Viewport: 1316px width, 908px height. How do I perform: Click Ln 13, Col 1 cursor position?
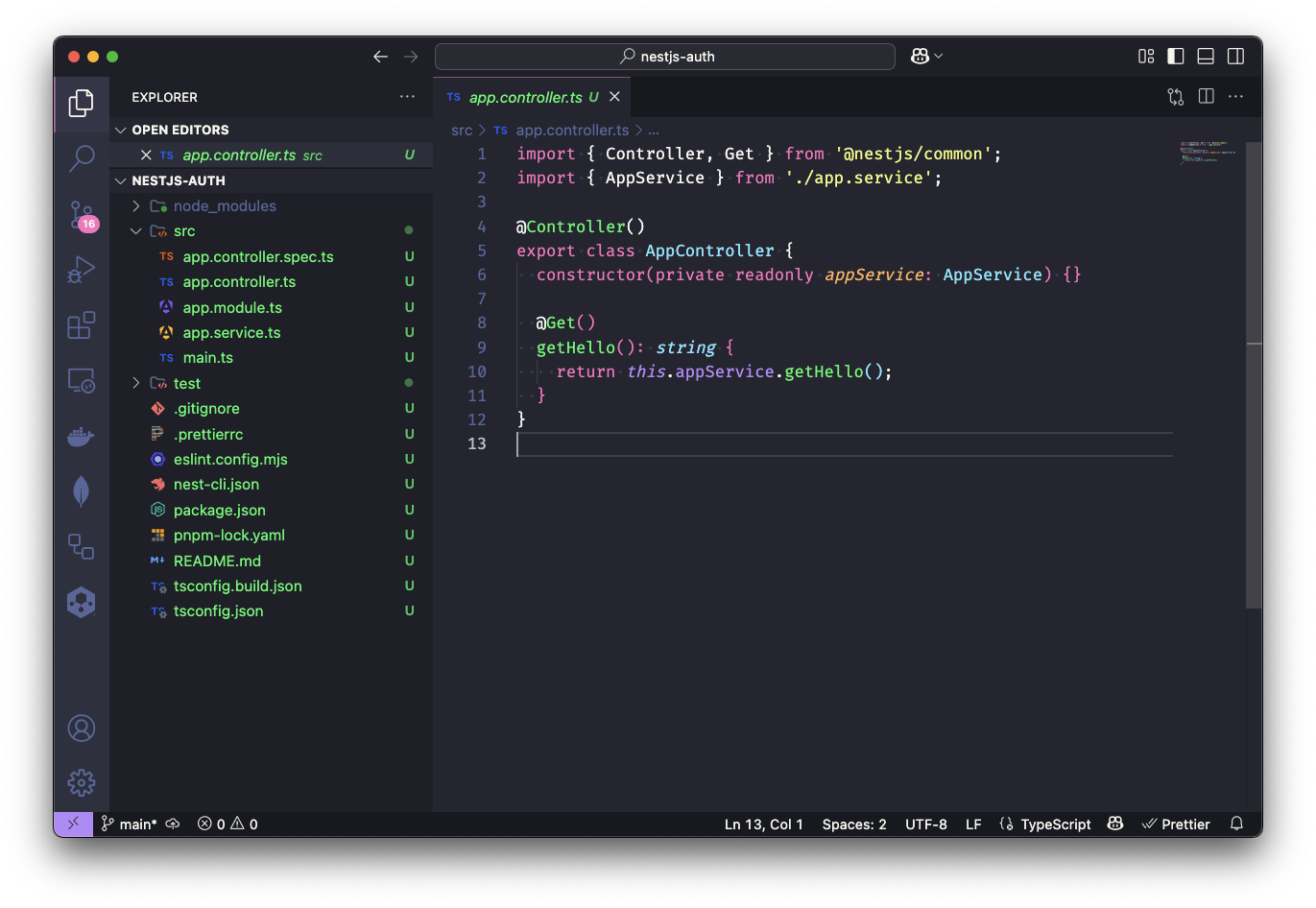764,824
